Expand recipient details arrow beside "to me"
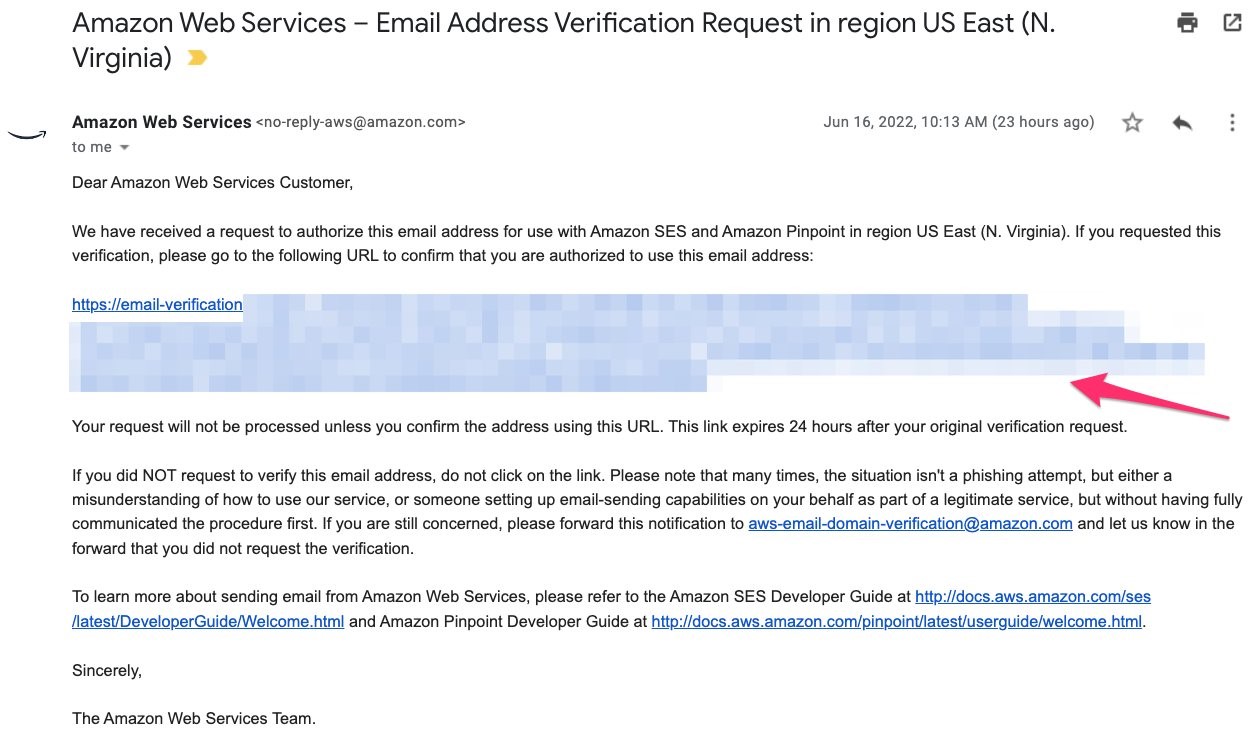Viewport: 1253px width, 735px height. tap(124, 148)
